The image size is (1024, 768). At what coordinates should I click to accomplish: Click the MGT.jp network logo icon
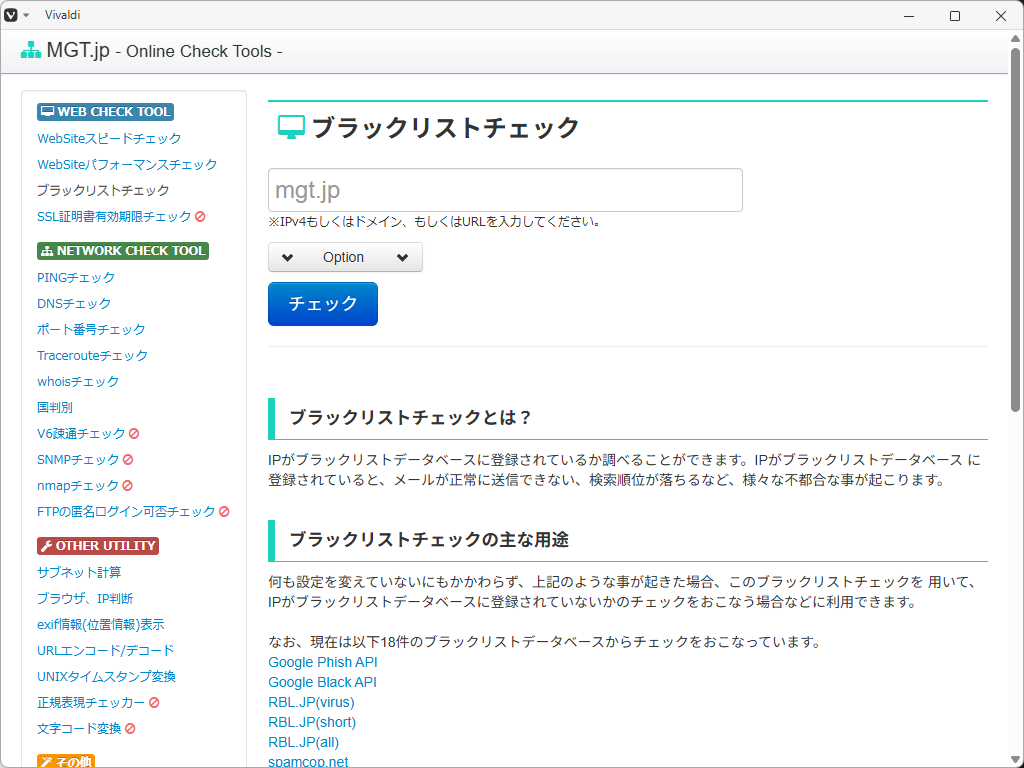(x=31, y=50)
